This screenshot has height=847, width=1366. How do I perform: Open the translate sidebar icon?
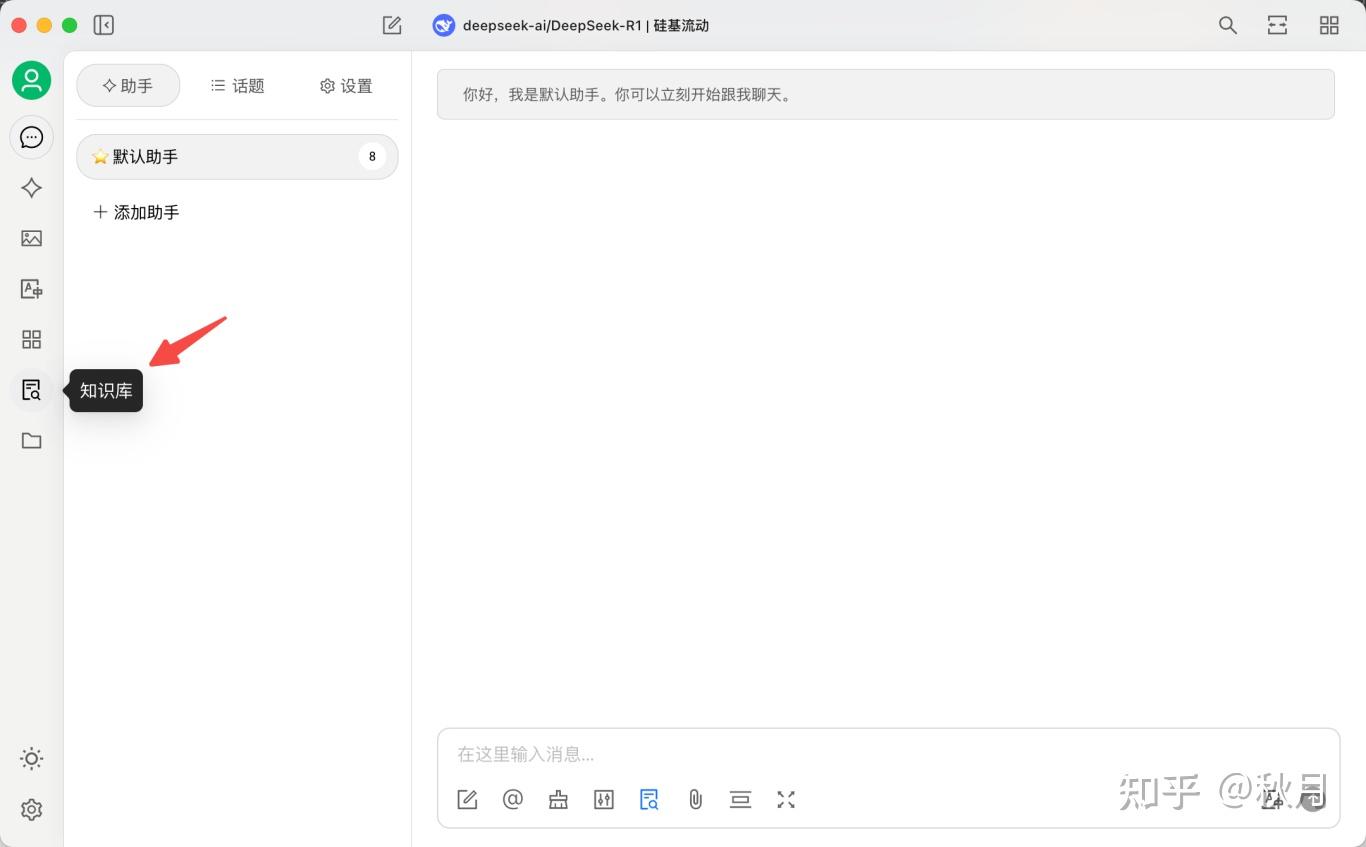tap(32, 289)
